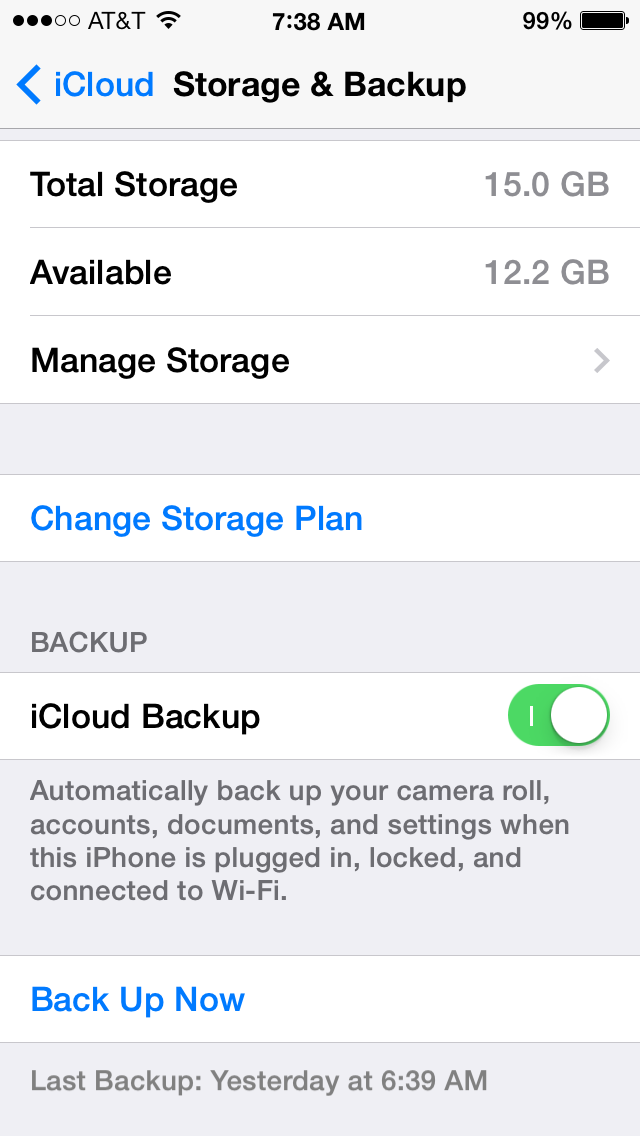640x1136 pixels.
Task: Tap the AT&T carrier label
Action: tap(117, 21)
